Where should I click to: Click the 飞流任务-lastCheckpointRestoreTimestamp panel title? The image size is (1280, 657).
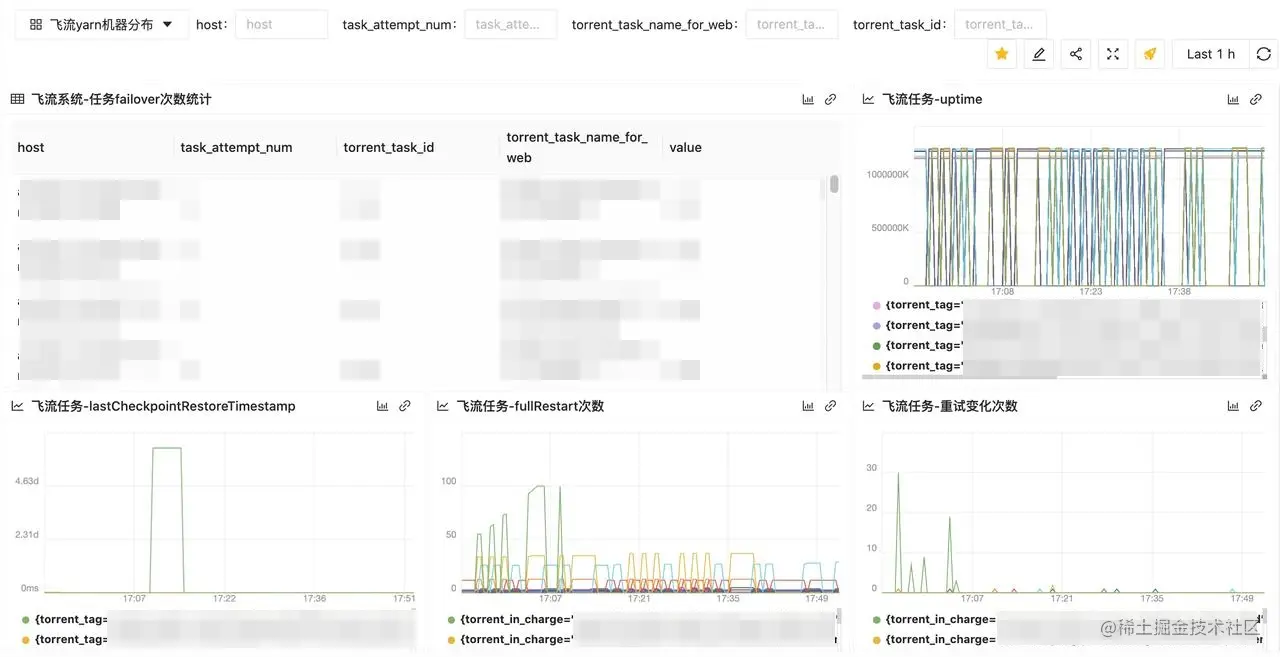(x=163, y=406)
